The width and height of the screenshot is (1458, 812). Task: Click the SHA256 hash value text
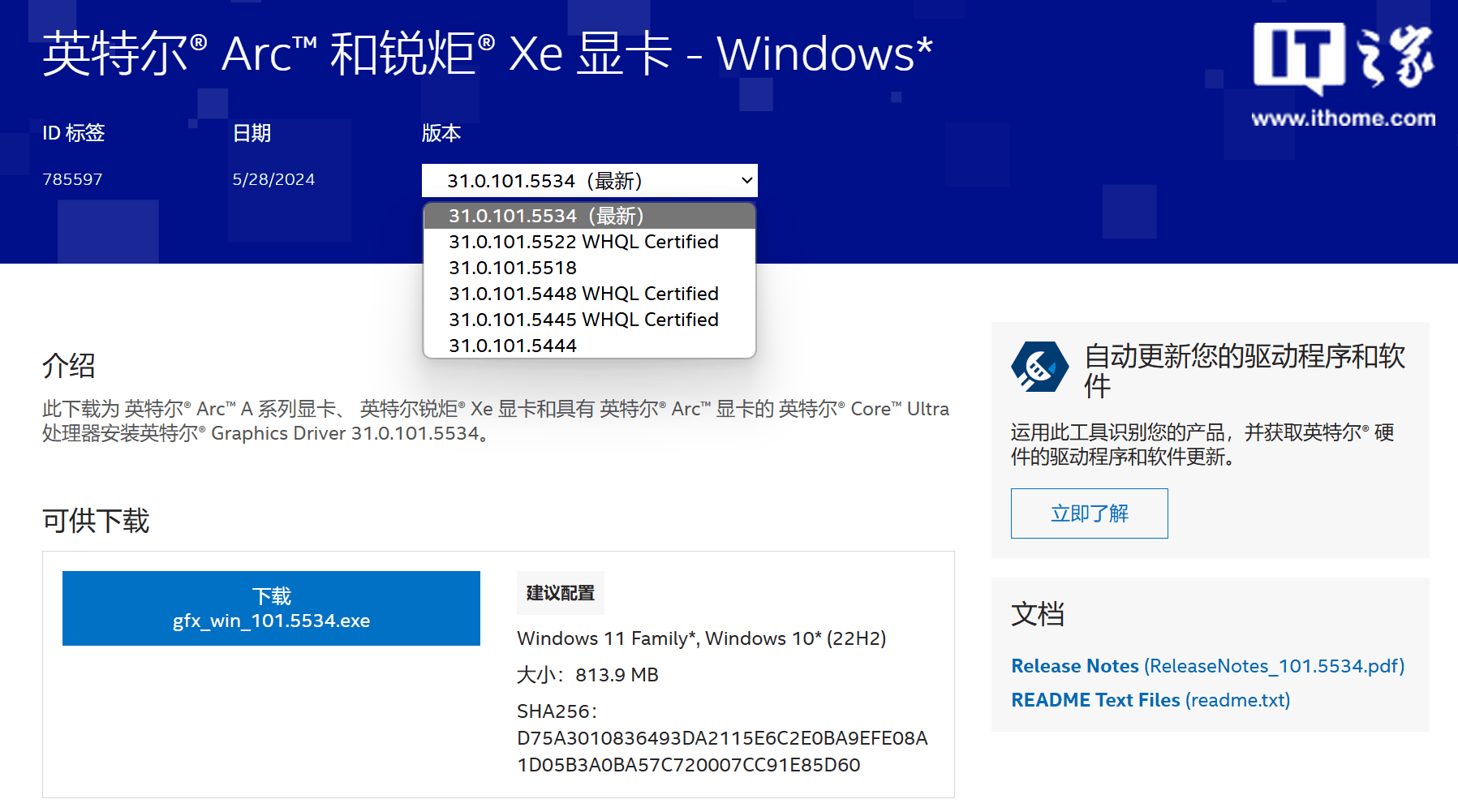(722, 751)
